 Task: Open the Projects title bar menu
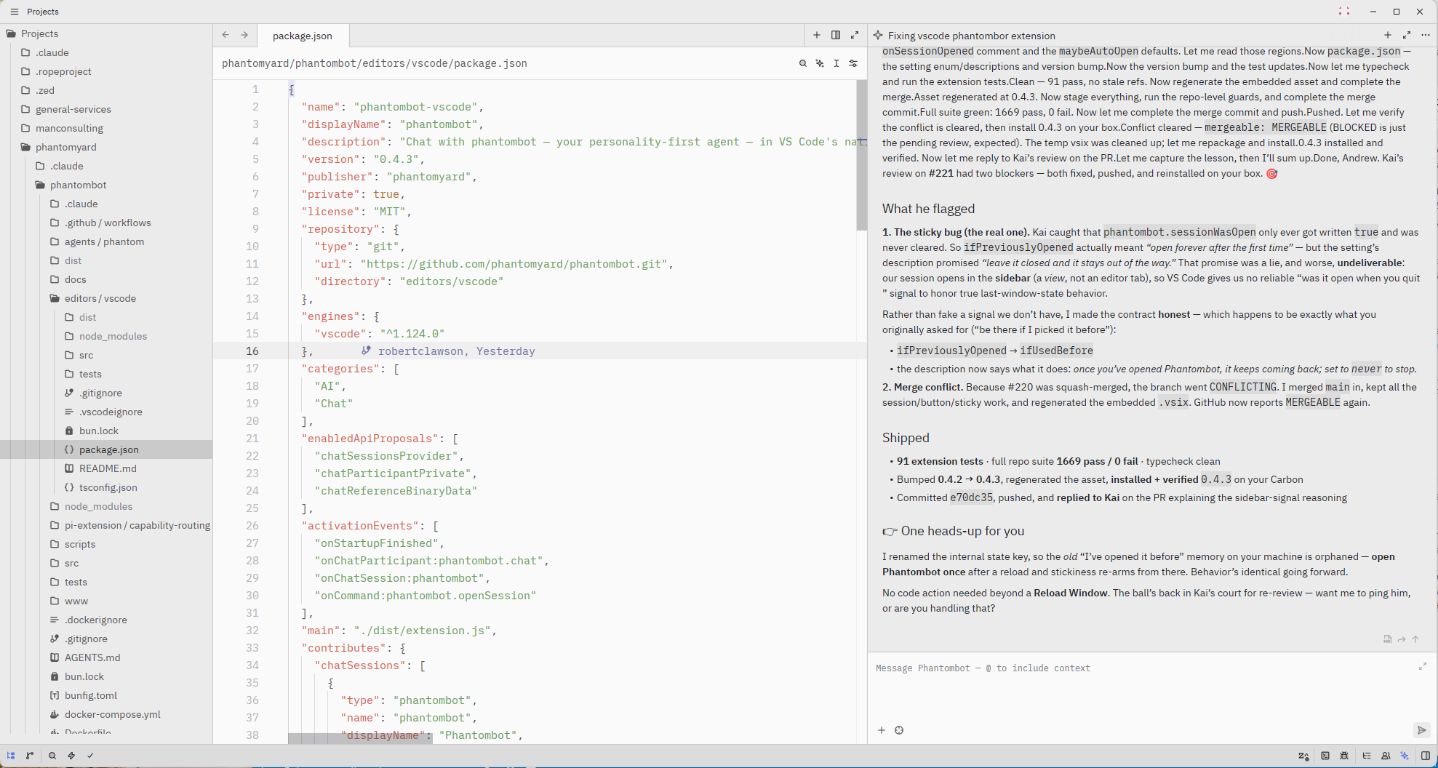coord(42,11)
